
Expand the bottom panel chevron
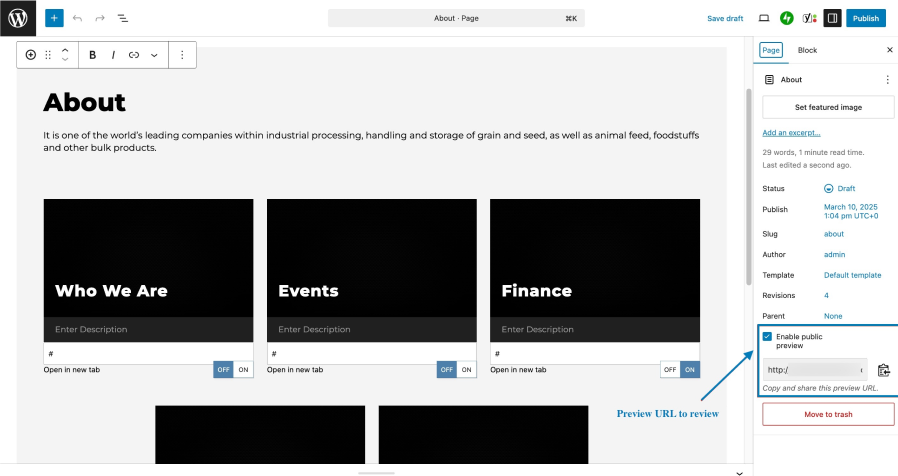click(739, 473)
